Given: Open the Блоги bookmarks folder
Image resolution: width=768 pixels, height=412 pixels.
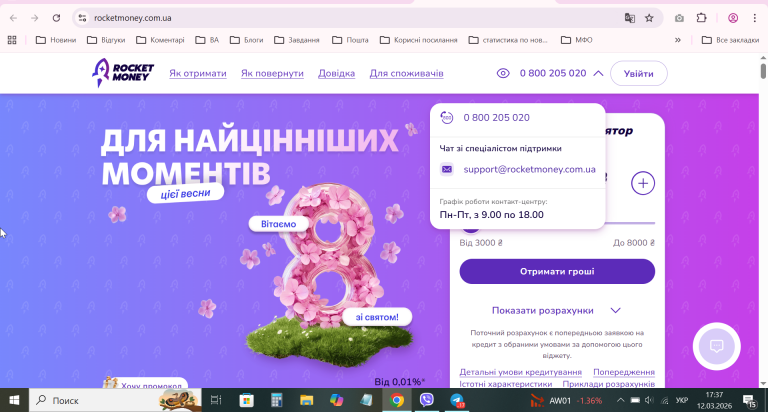Looking at the screenshot, I should pos(247,40).
